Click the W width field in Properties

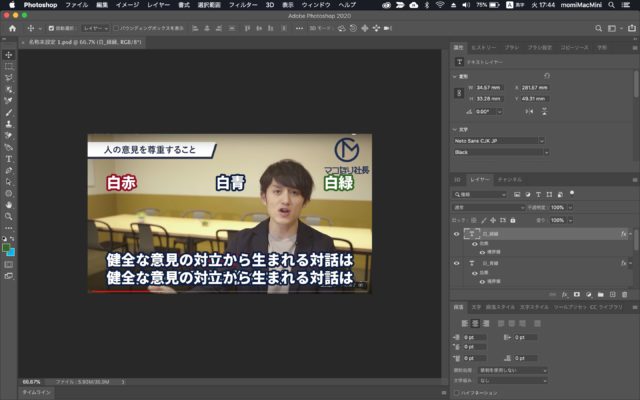coord(489,87)
